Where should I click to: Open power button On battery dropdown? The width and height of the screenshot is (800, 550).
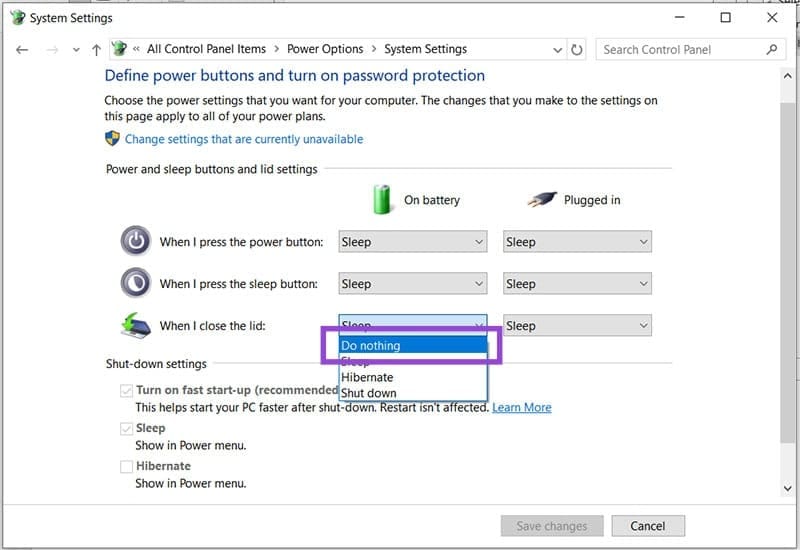(413, 242)
